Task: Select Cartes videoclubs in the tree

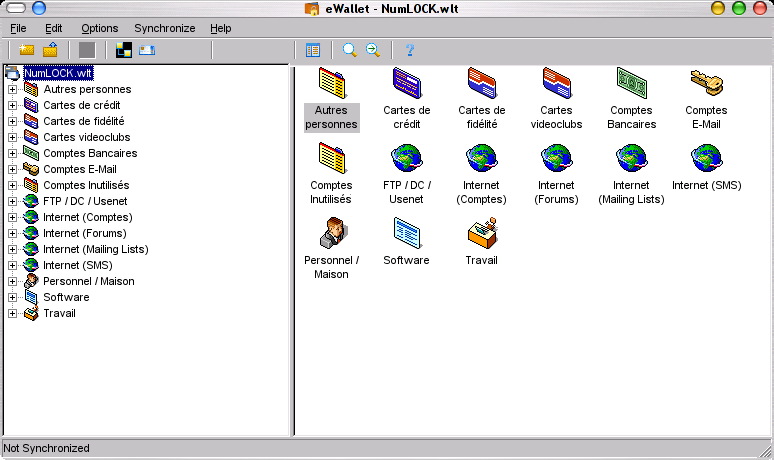Action: [86, 137]
